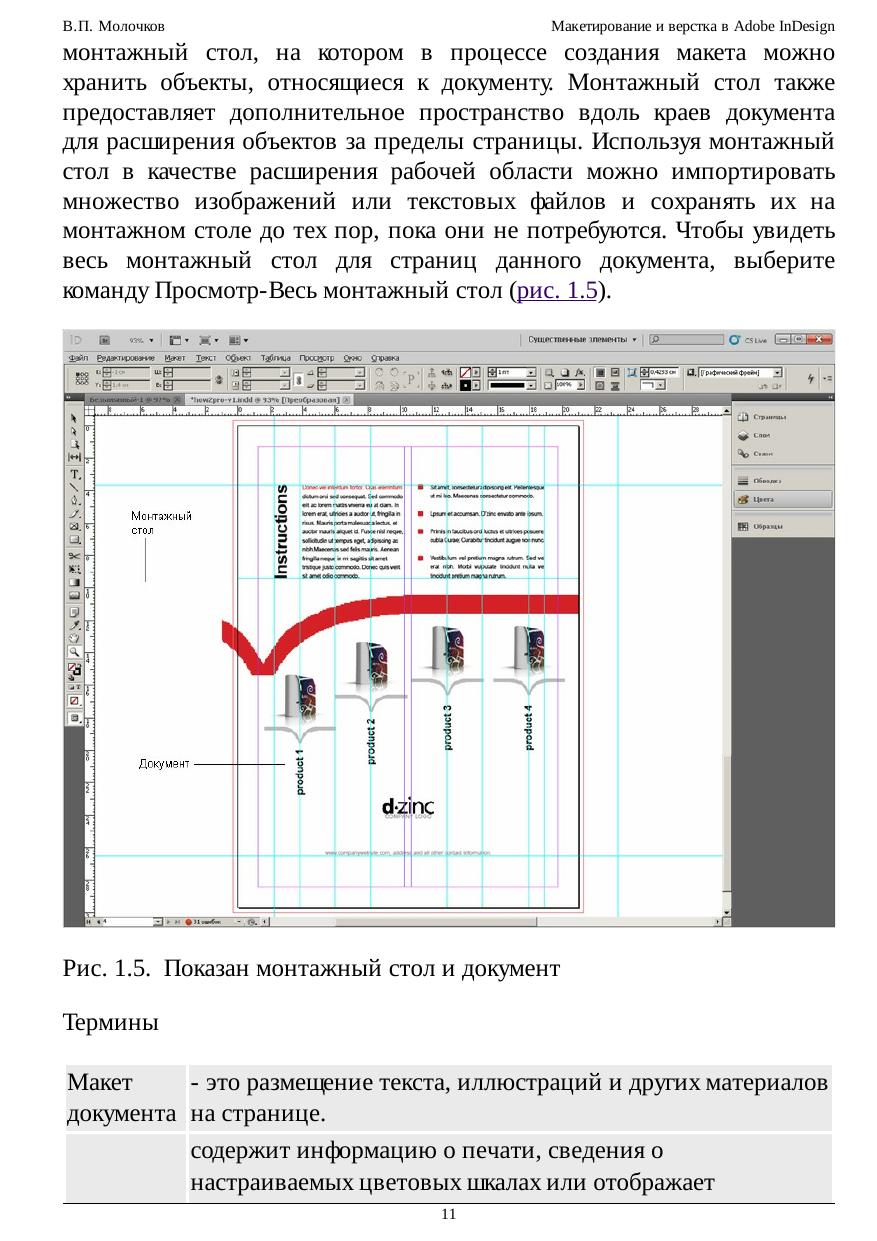The height and width of the screenshot is (1241, 877).
Task: Select the Zoom magnifier tool
Action: [74, 651]
